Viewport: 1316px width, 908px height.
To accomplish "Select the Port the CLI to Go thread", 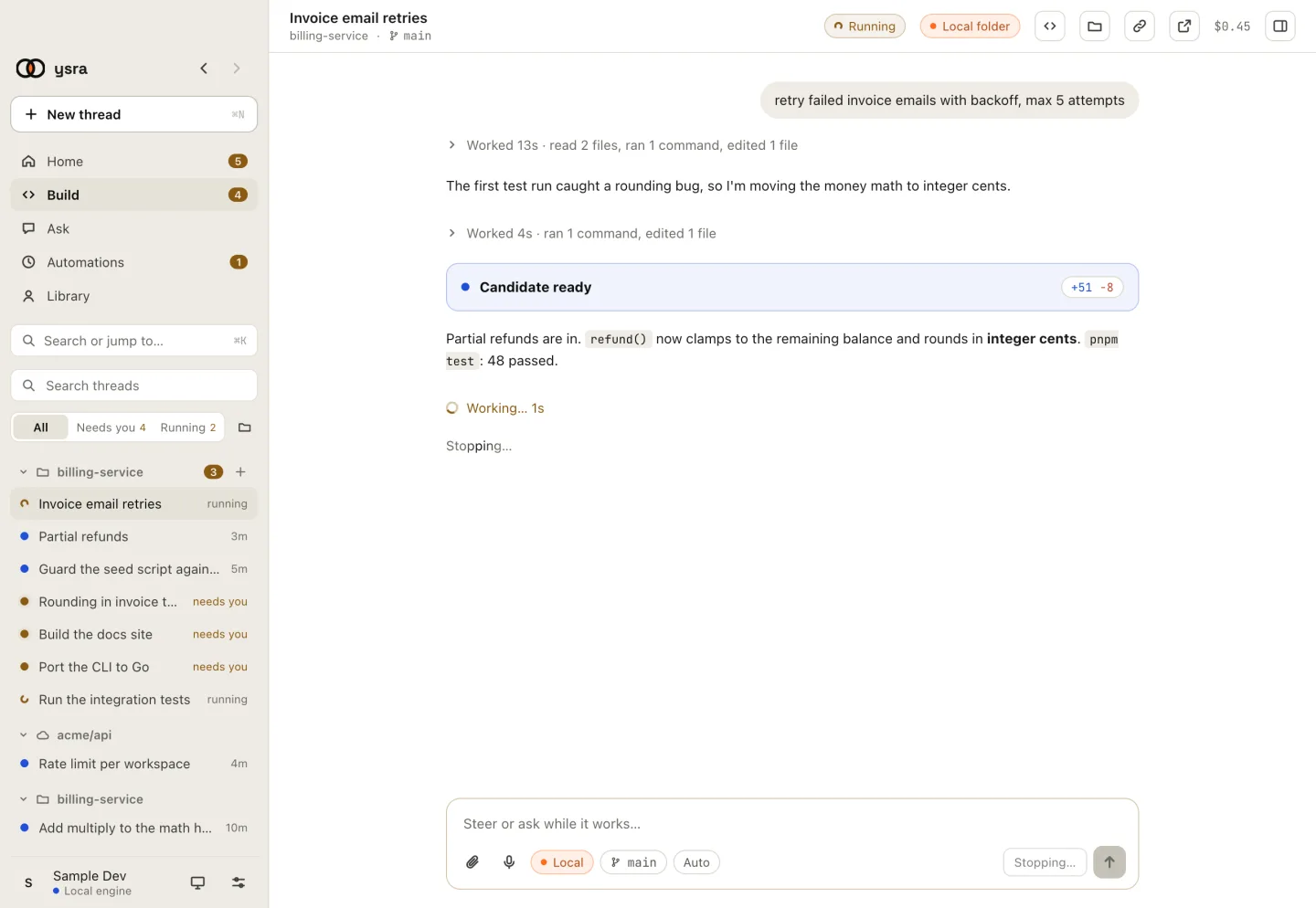I will (134, 668).
